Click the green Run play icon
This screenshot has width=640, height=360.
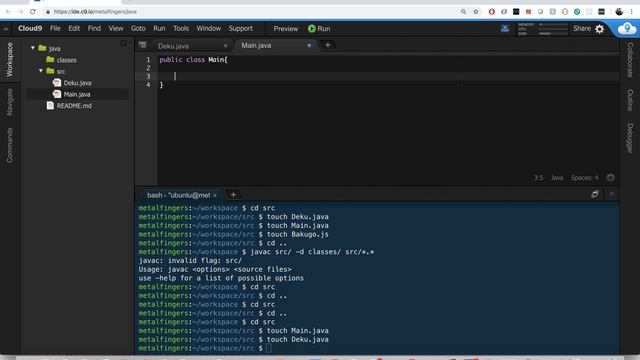tap(312, 29)
